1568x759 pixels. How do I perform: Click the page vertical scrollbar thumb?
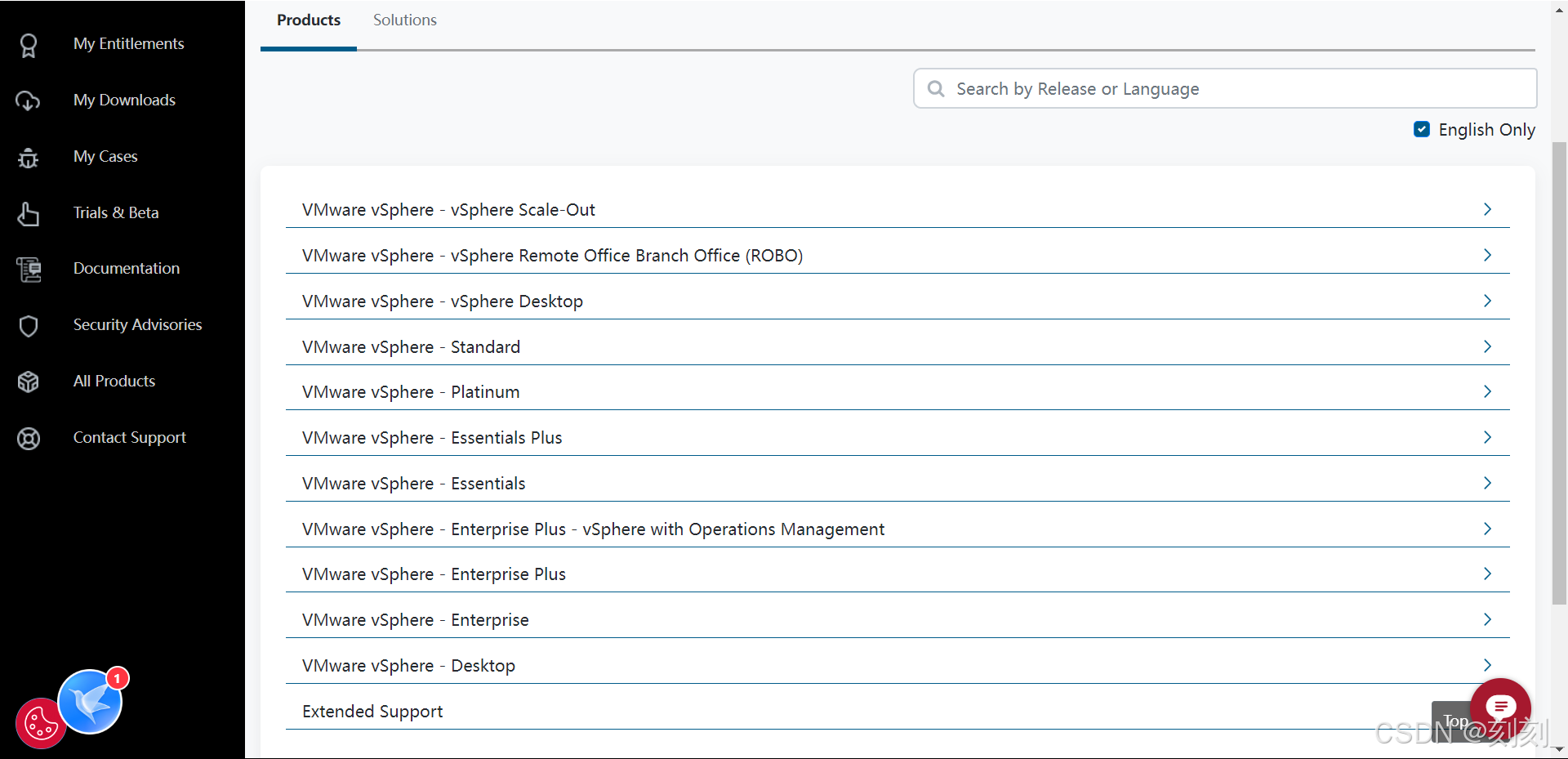tap(1559, 373)
